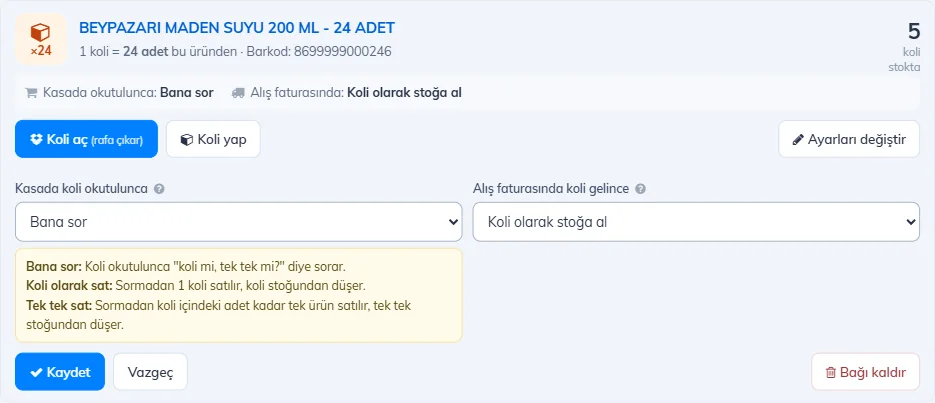The height and width of the screenshot is (403, 935).
Task: Click the truck icon beside Alış faturasında
Action: point(239,93)
